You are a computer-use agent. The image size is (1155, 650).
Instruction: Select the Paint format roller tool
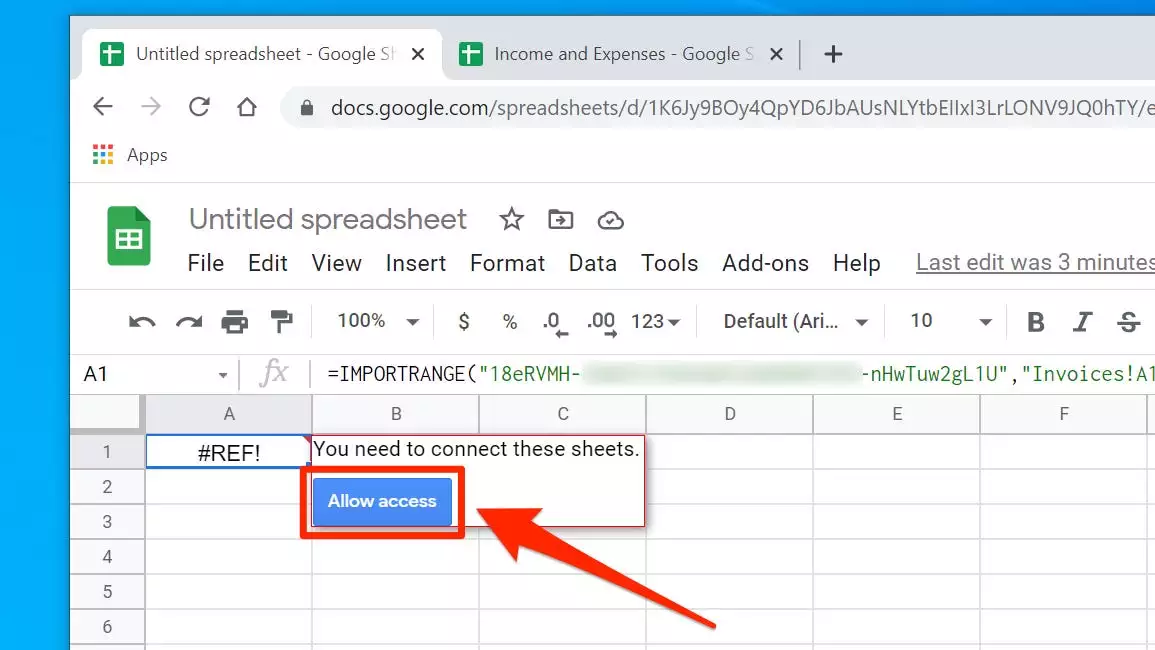pos(282,322)
